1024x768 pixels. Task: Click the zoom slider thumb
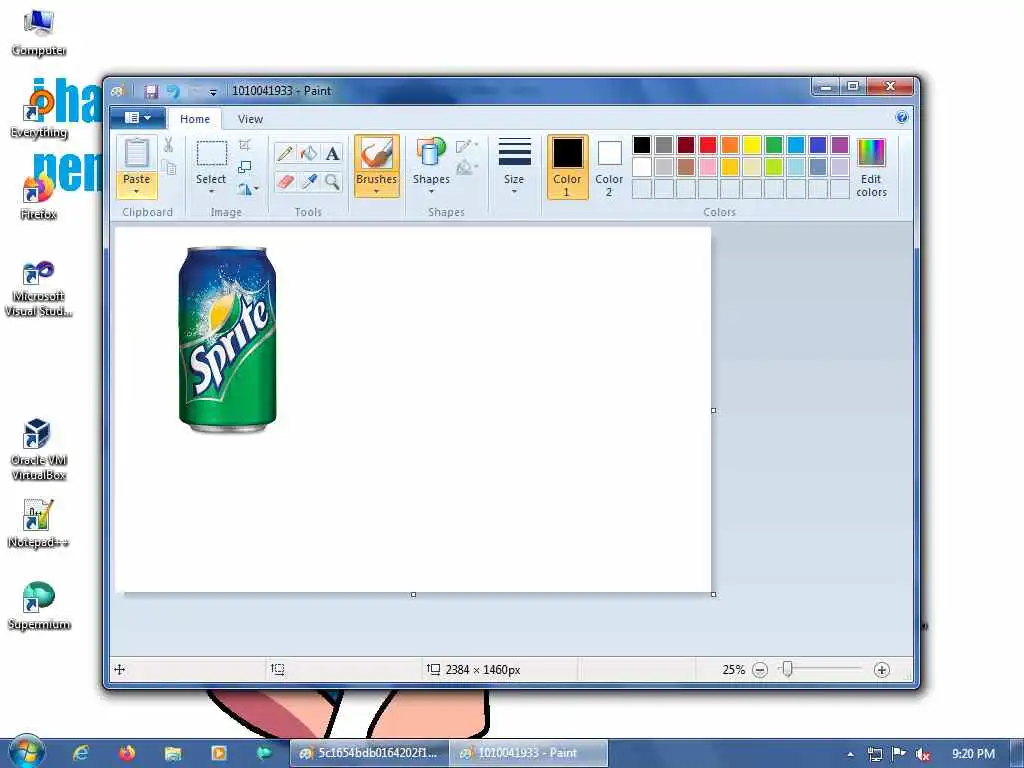788,669
